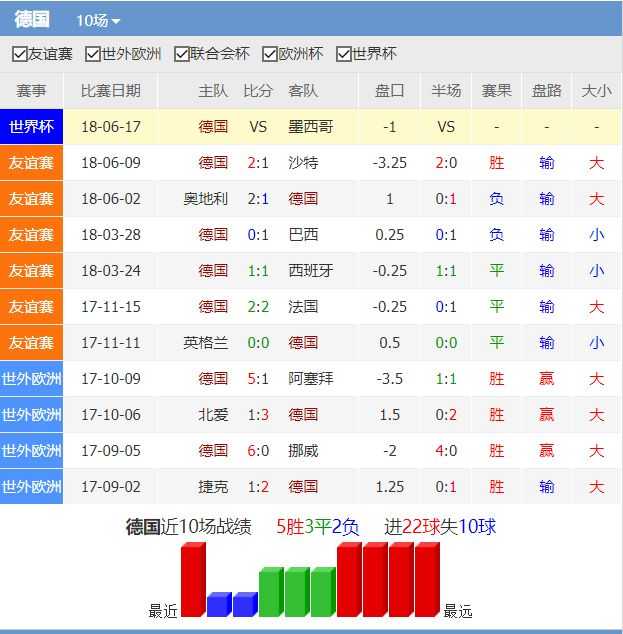The height and width of the screenshot is (634, 623).
Task: Click the 6:0 score against 挪威
Action: (x=258, y=451)
